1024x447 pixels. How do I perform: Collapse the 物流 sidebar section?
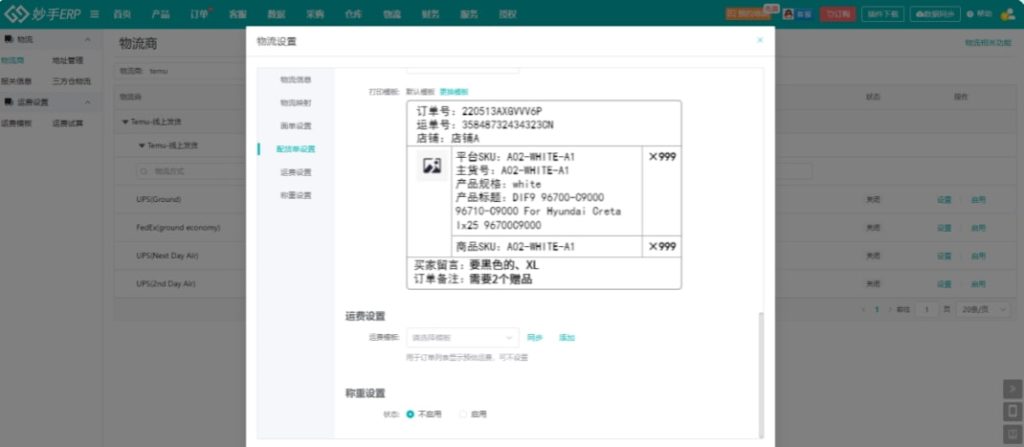[88, 40]
